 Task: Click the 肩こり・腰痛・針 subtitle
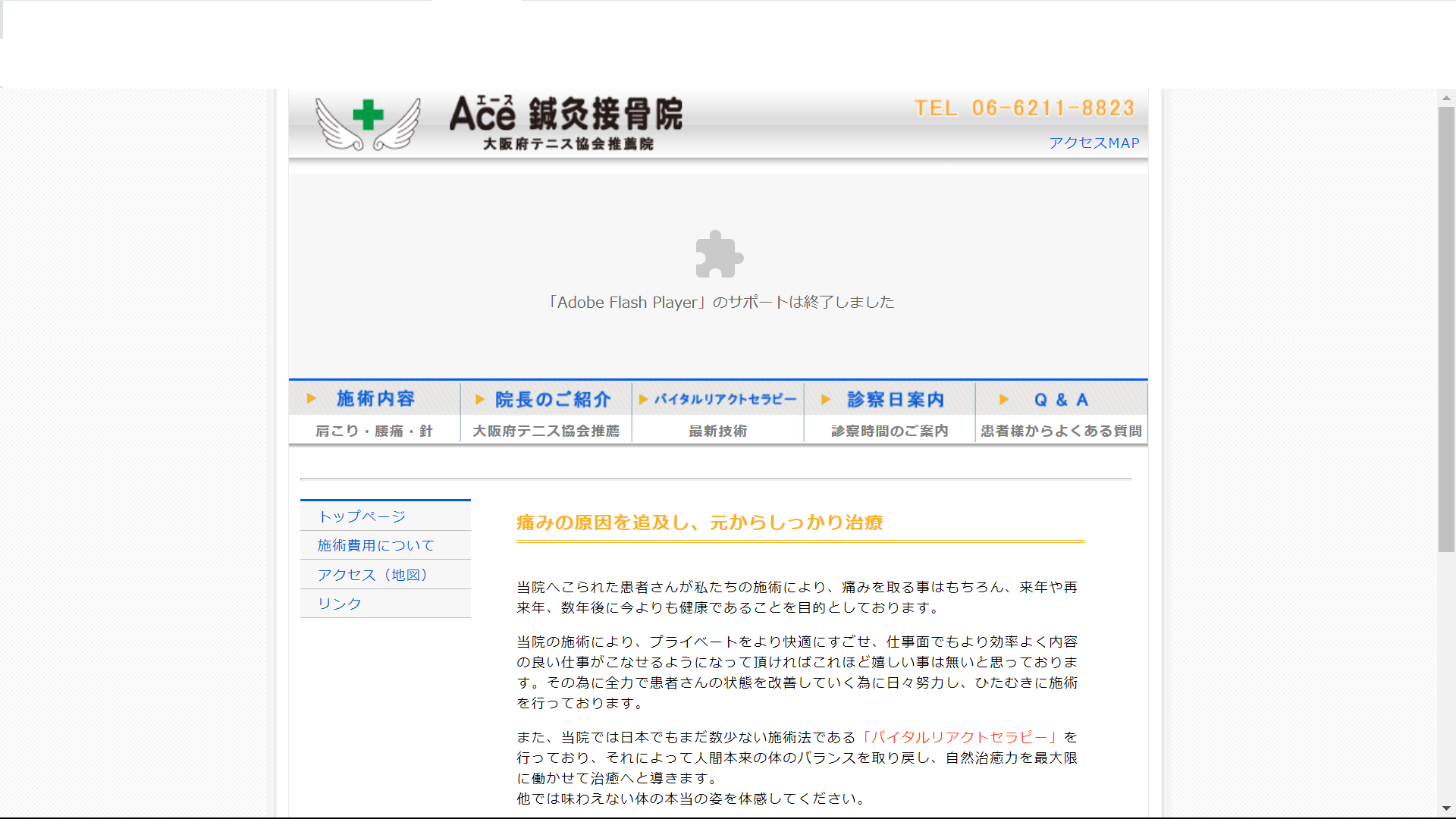[374, 431]
